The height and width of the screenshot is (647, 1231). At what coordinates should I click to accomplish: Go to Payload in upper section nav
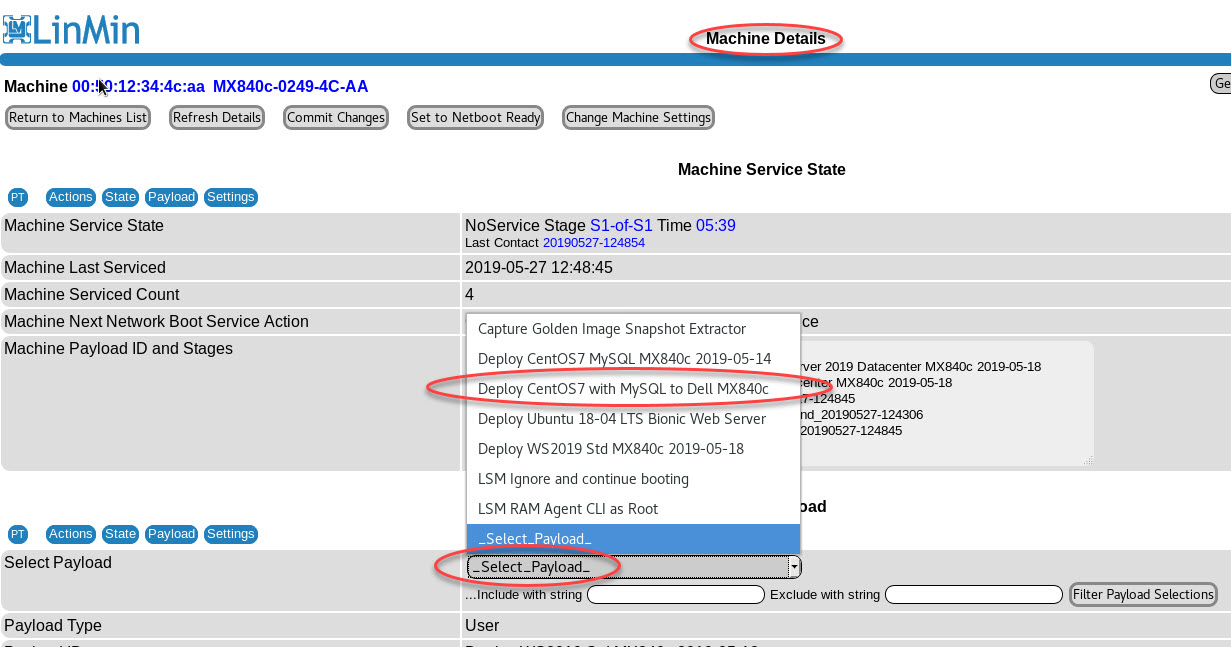point(171,197)
